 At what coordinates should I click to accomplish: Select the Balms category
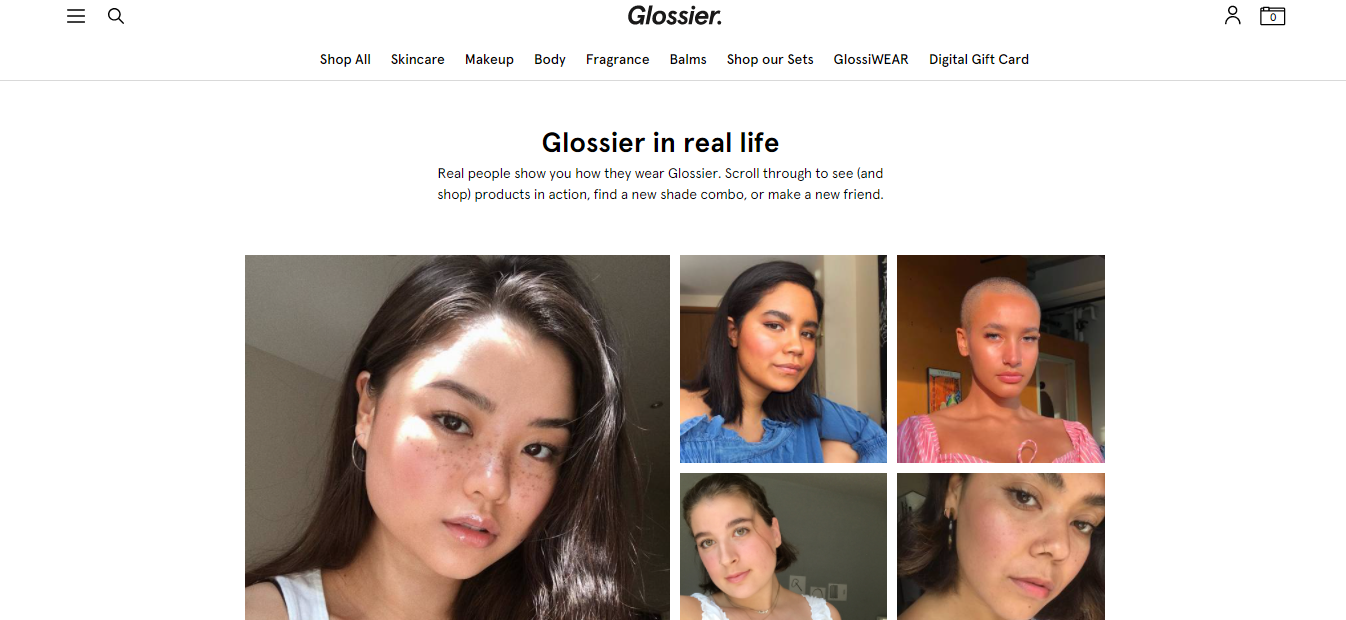click(688, 59)
